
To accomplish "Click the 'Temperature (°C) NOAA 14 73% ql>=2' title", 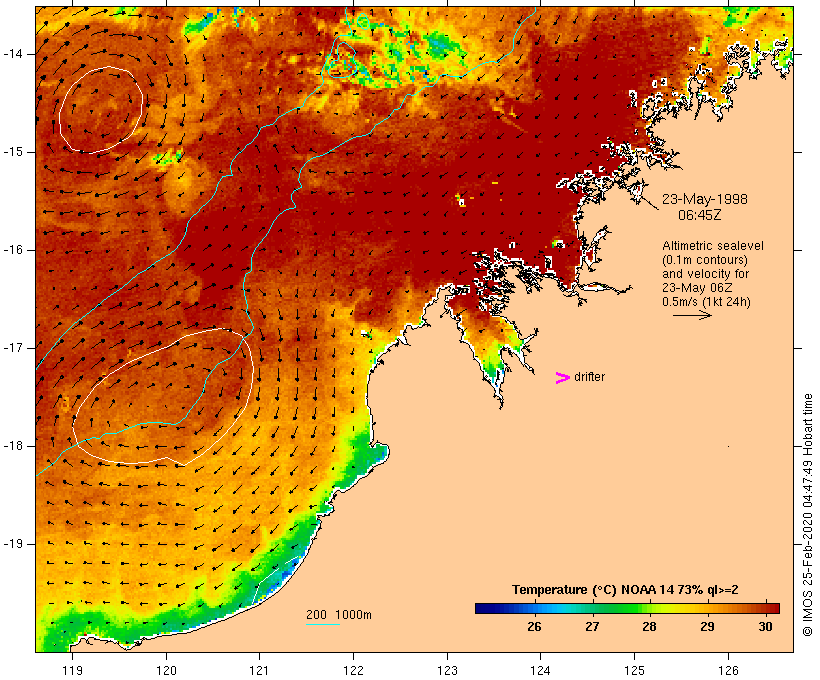I will pyautogui.click(x=625, y=590).
